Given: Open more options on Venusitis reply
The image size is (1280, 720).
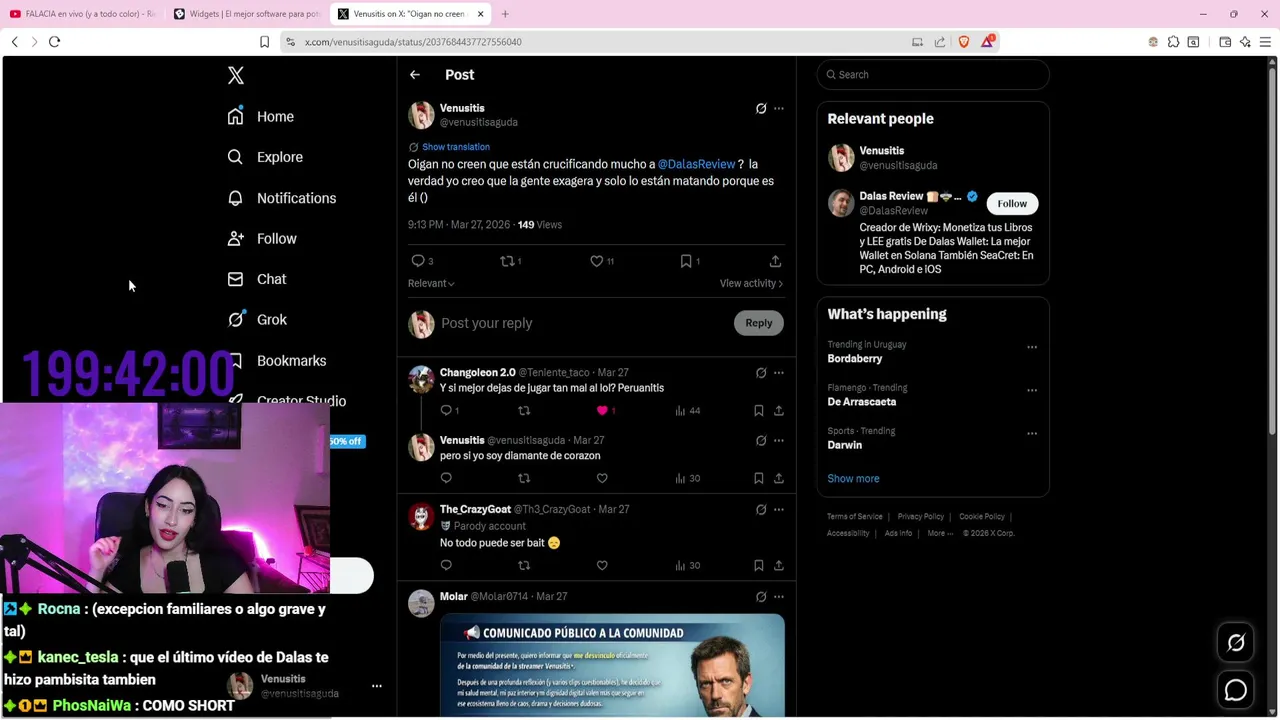Looking at the screenshot, I should (x=779, y=441).
